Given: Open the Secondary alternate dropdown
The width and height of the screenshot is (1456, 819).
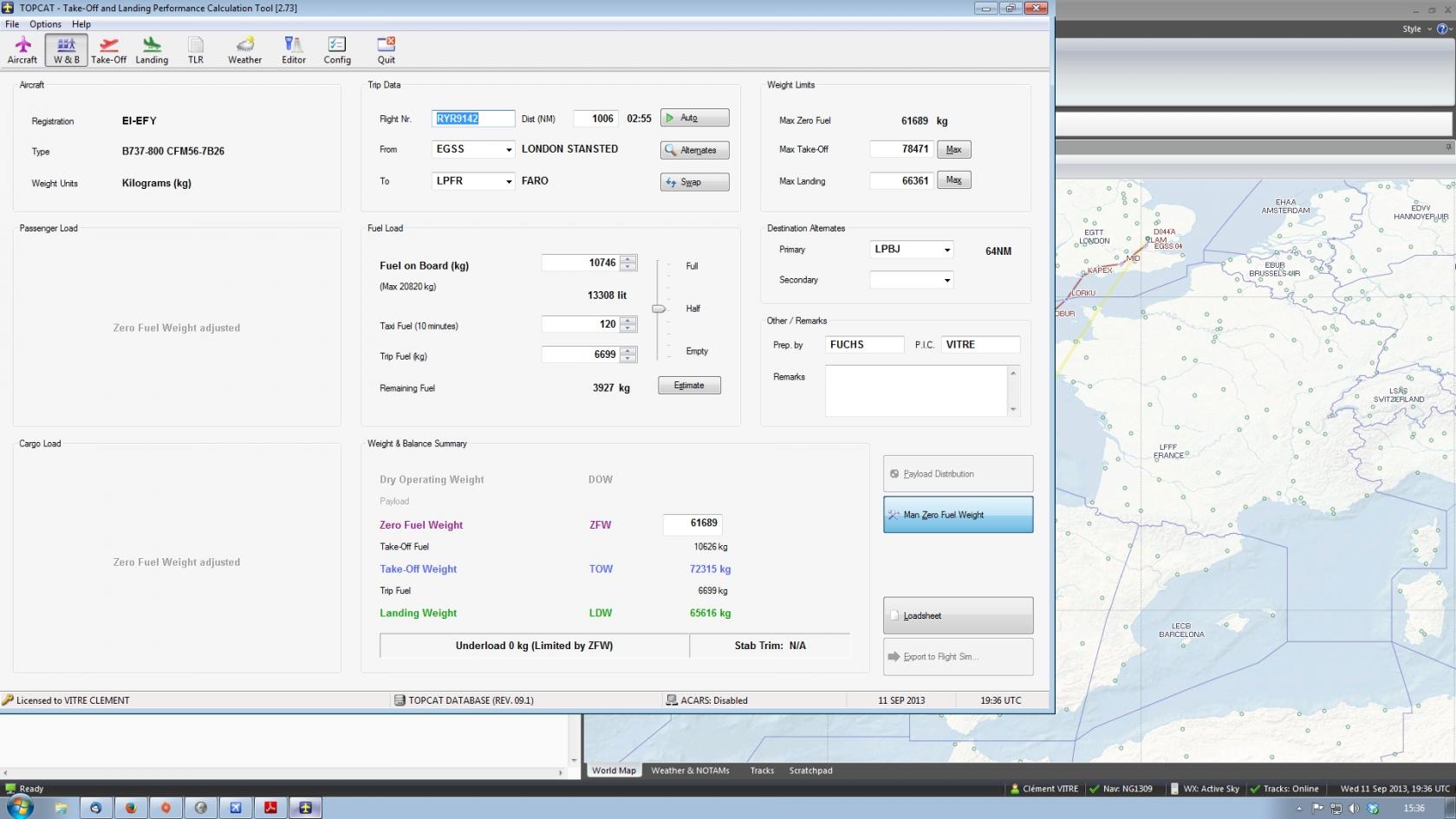Looking at the screenshot, I should click(x=946, y=280).
